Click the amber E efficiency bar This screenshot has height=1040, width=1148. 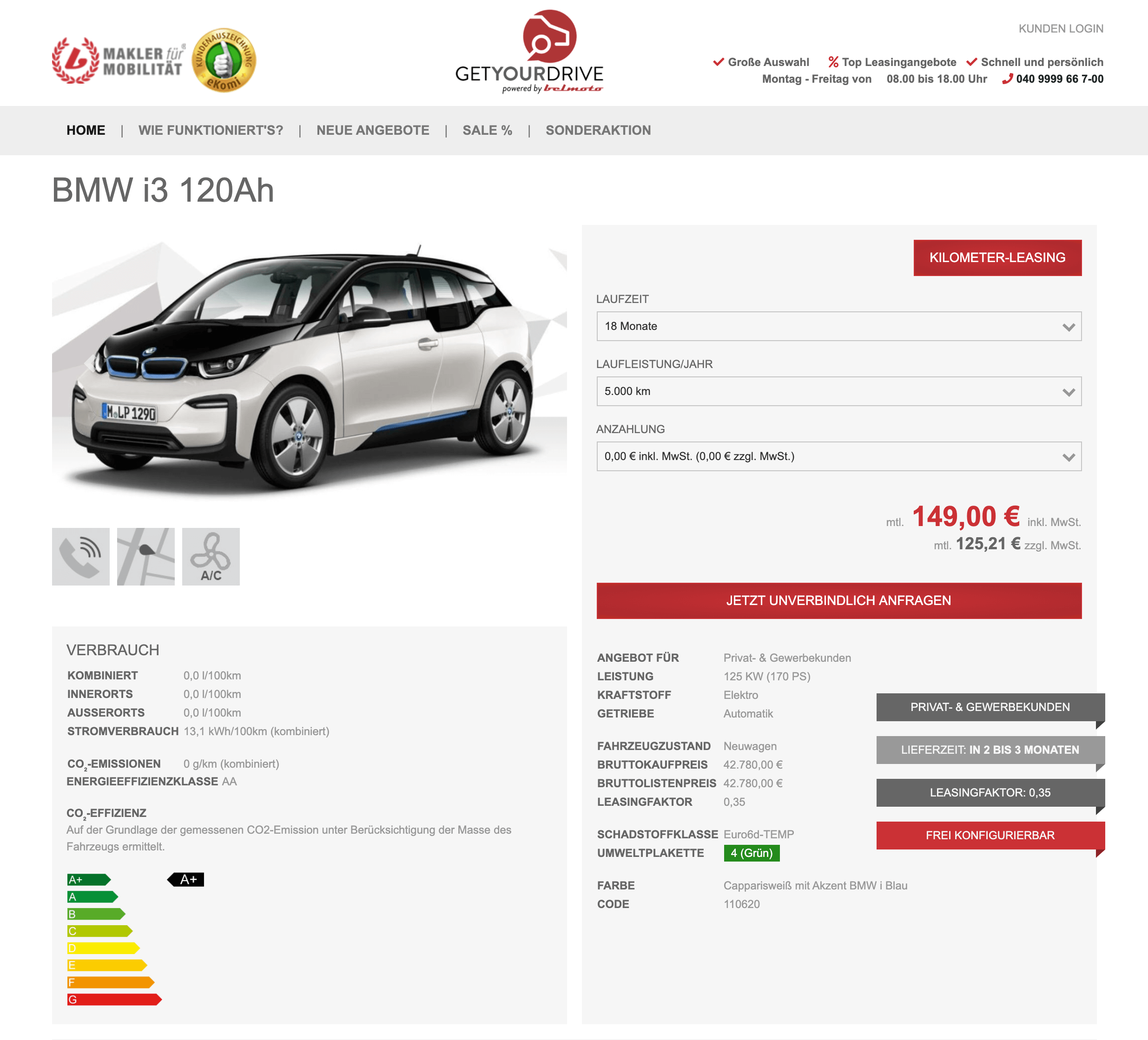[x=107, y=965]
